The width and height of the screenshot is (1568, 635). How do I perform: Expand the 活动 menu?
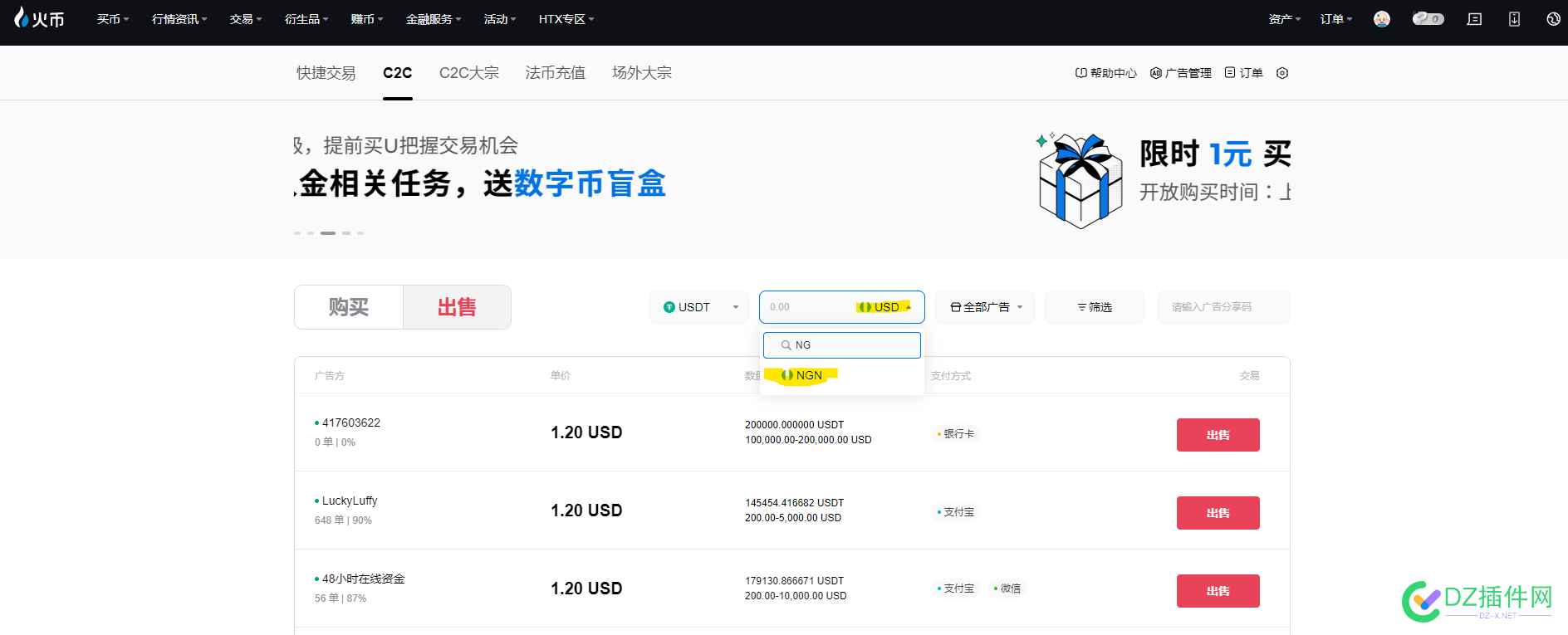pyautogui.click(x=500, y=19)
